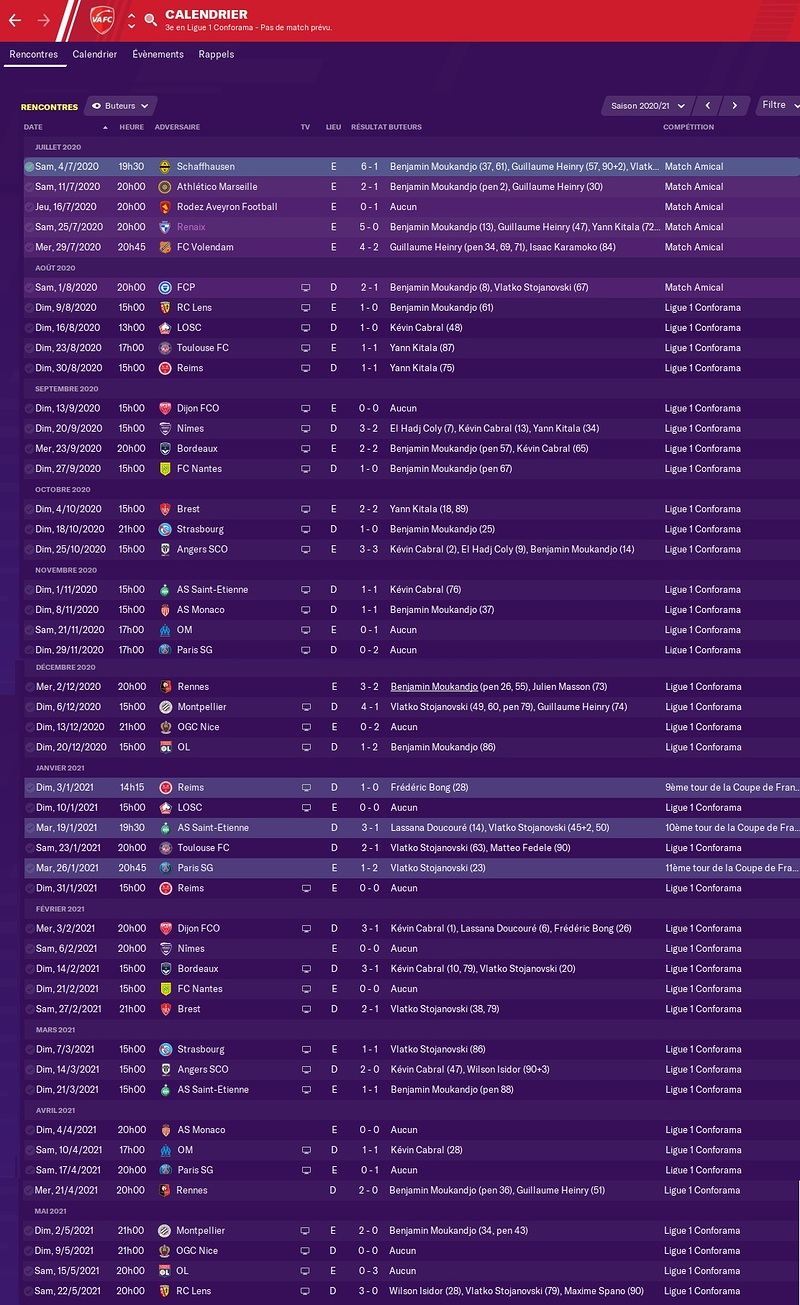The height and width of the screenshot is (1305, 800).
Task: Expand the Saison 2020/21 selector
Action: click(648, 105)
